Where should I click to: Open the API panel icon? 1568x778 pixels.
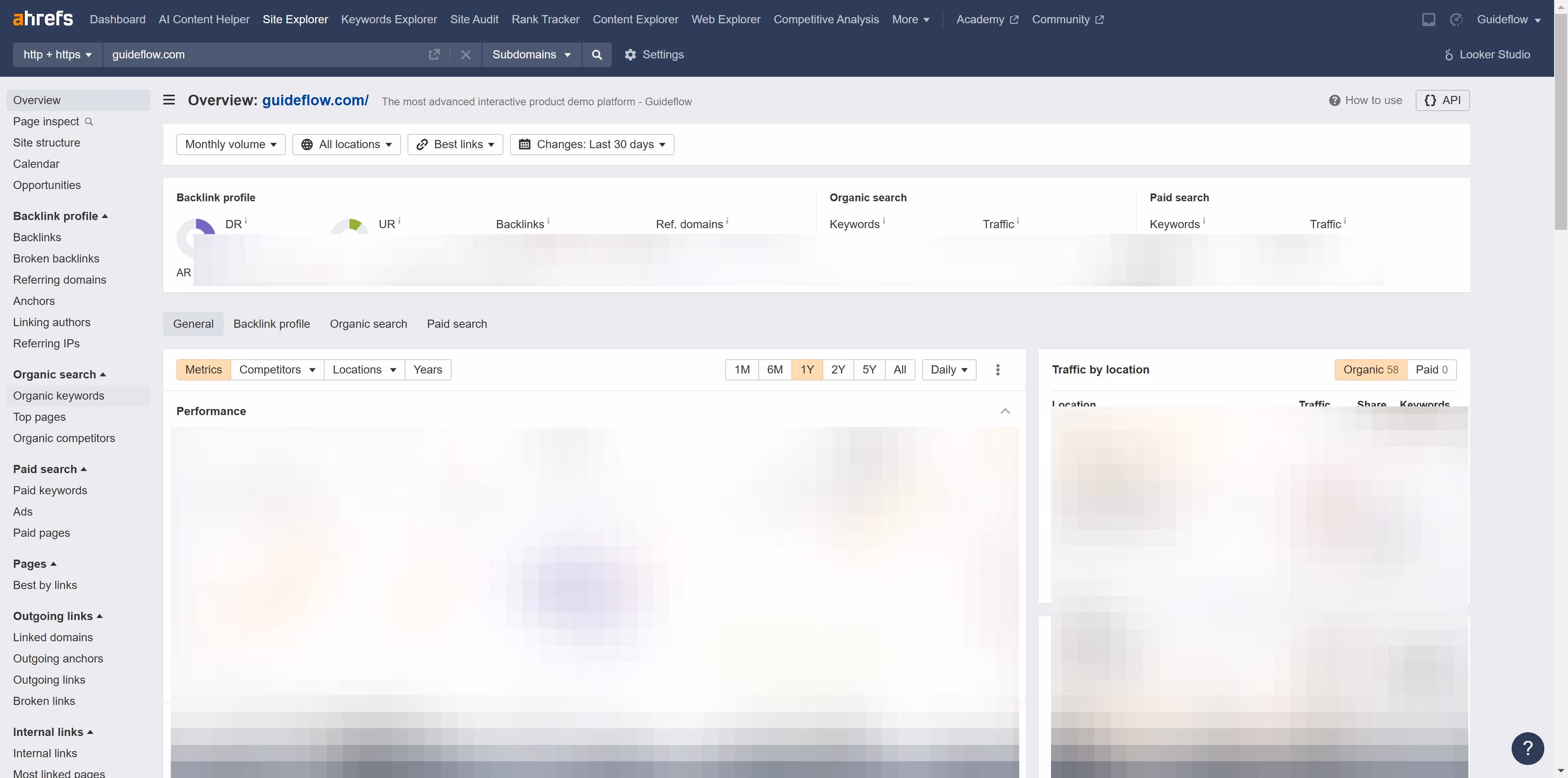pos(1443,100)
